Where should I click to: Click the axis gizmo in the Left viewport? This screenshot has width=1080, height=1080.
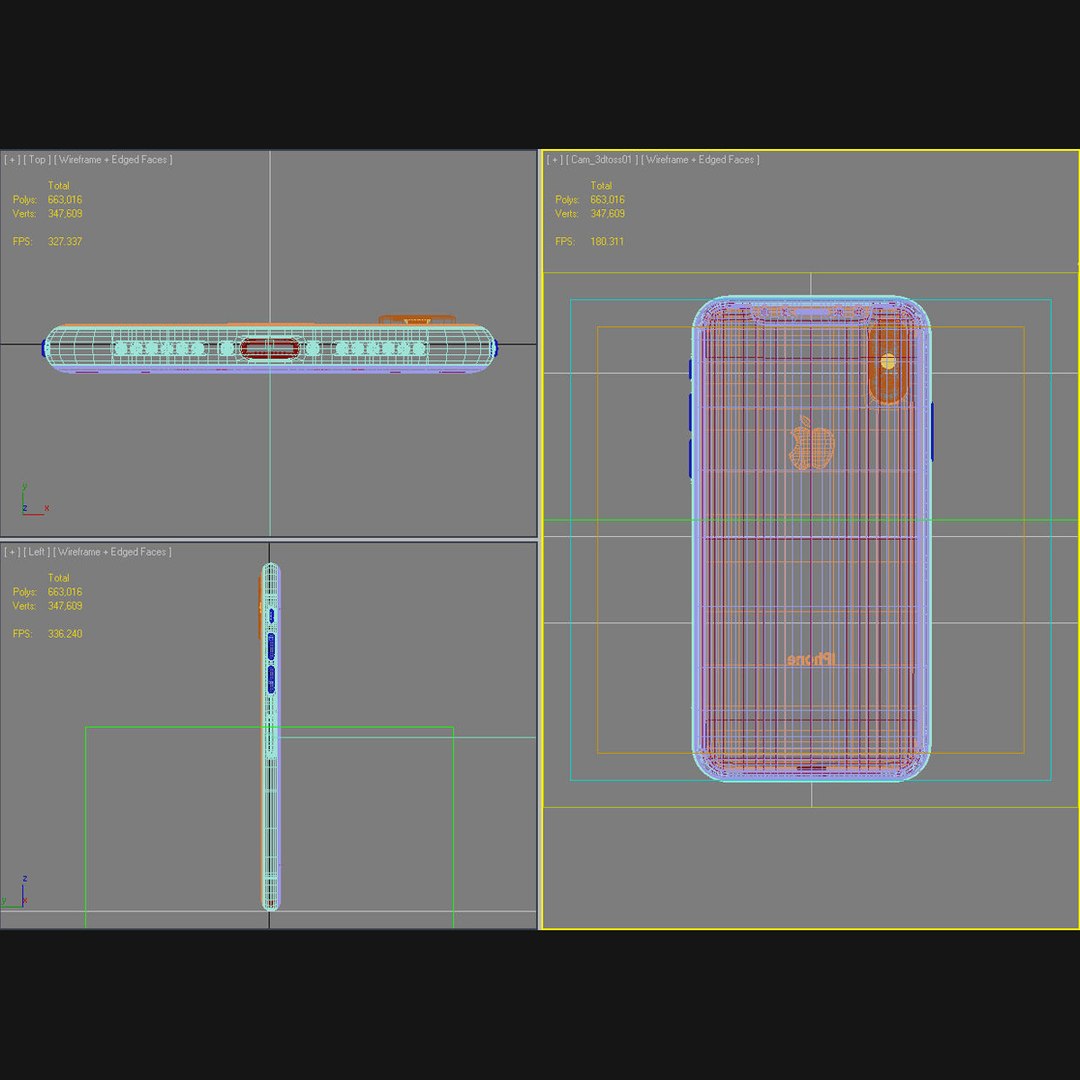(15, 892)
